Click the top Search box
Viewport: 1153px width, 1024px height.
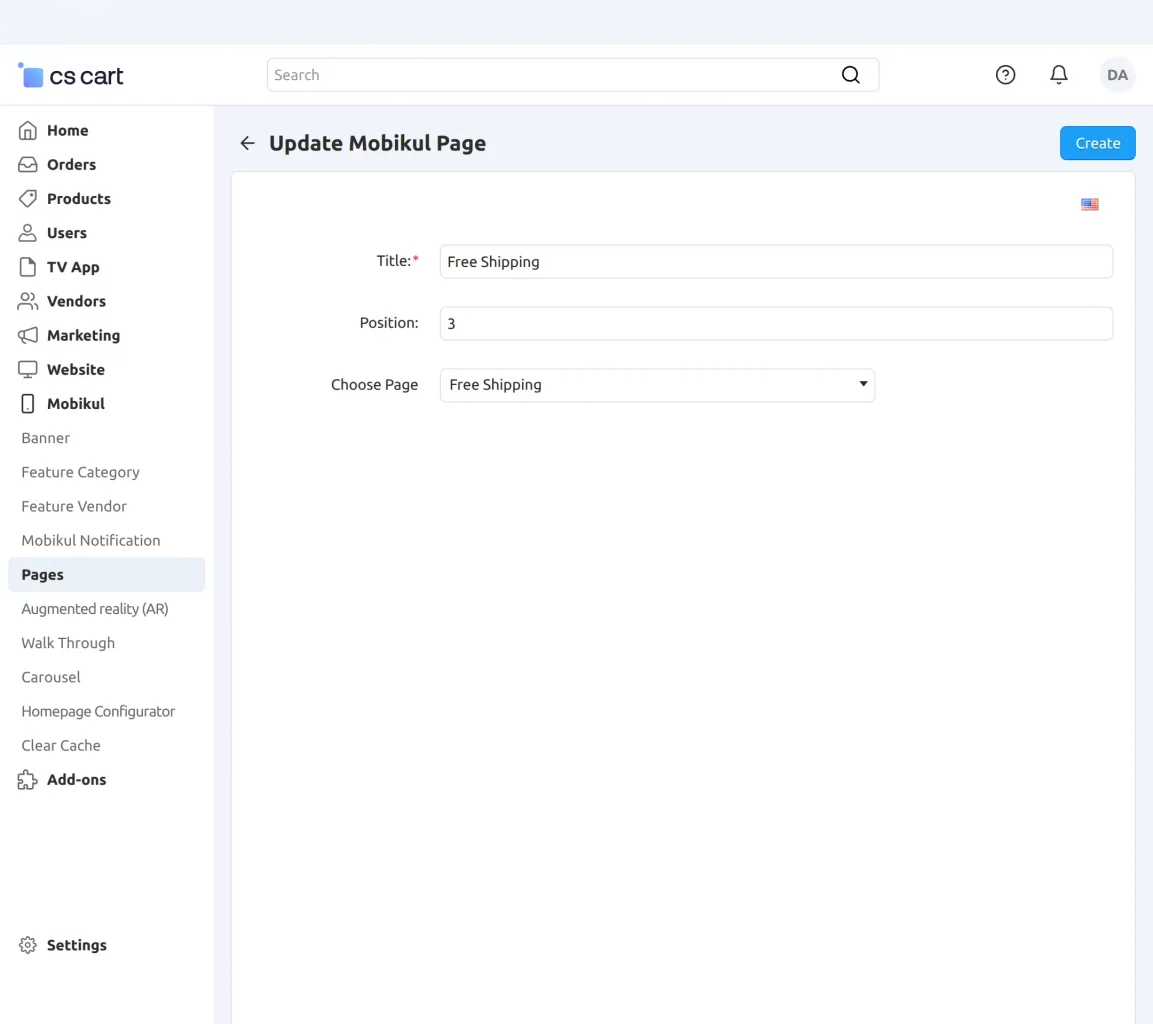click(550, 75)
